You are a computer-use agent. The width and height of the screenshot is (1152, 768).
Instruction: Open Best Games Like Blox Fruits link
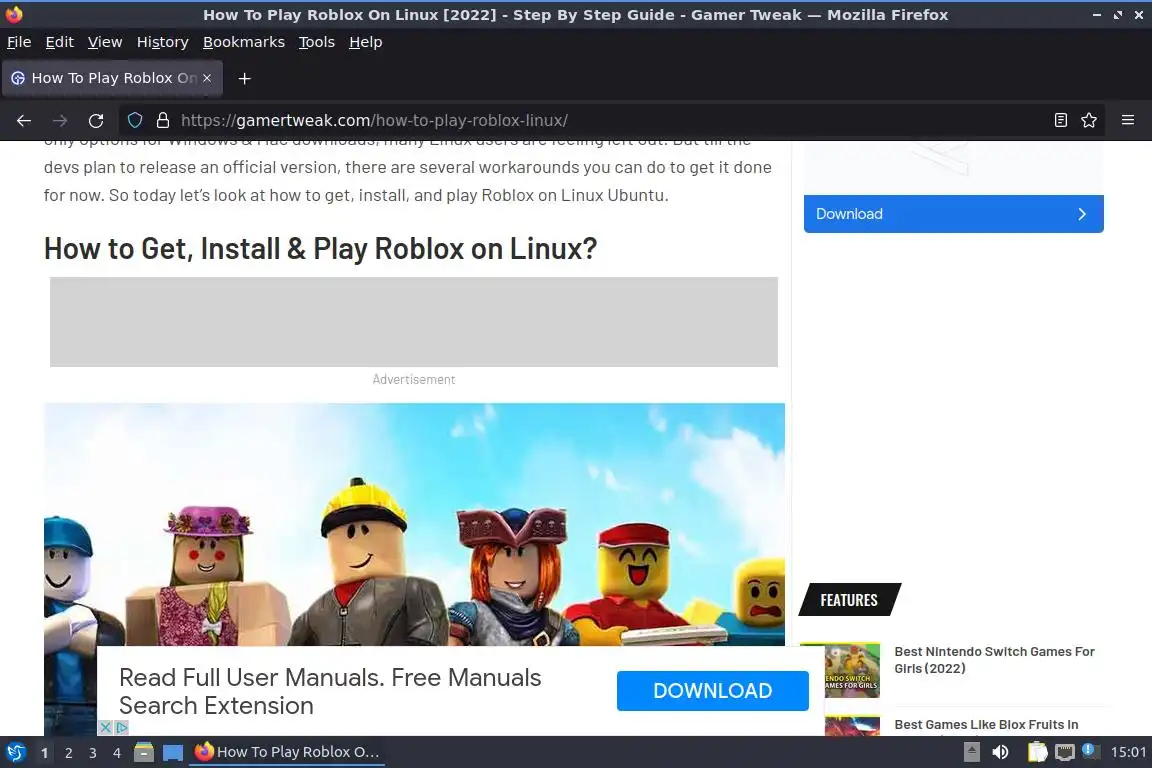point(986,725)
